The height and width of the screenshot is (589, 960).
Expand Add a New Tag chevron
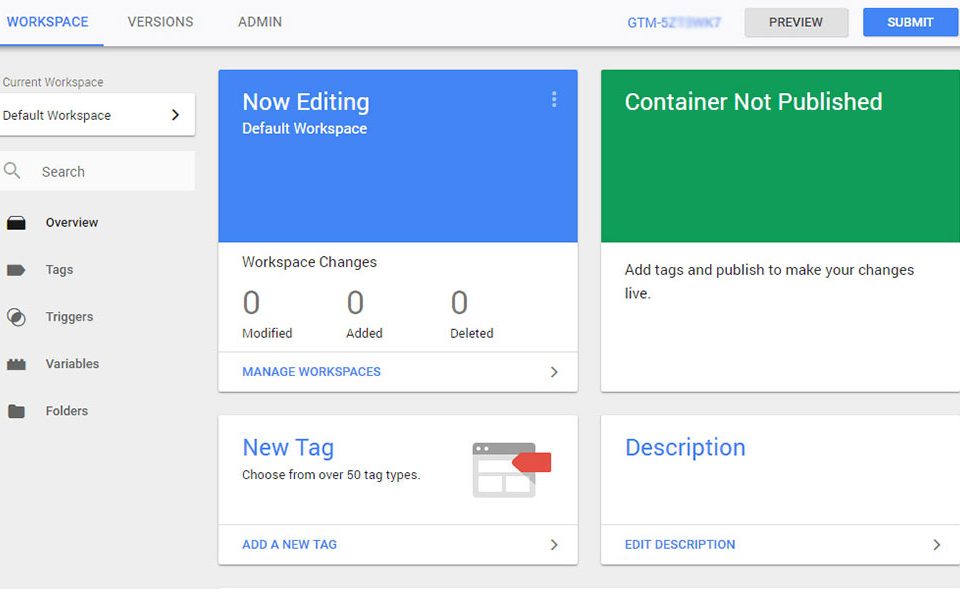coord(554,544)
